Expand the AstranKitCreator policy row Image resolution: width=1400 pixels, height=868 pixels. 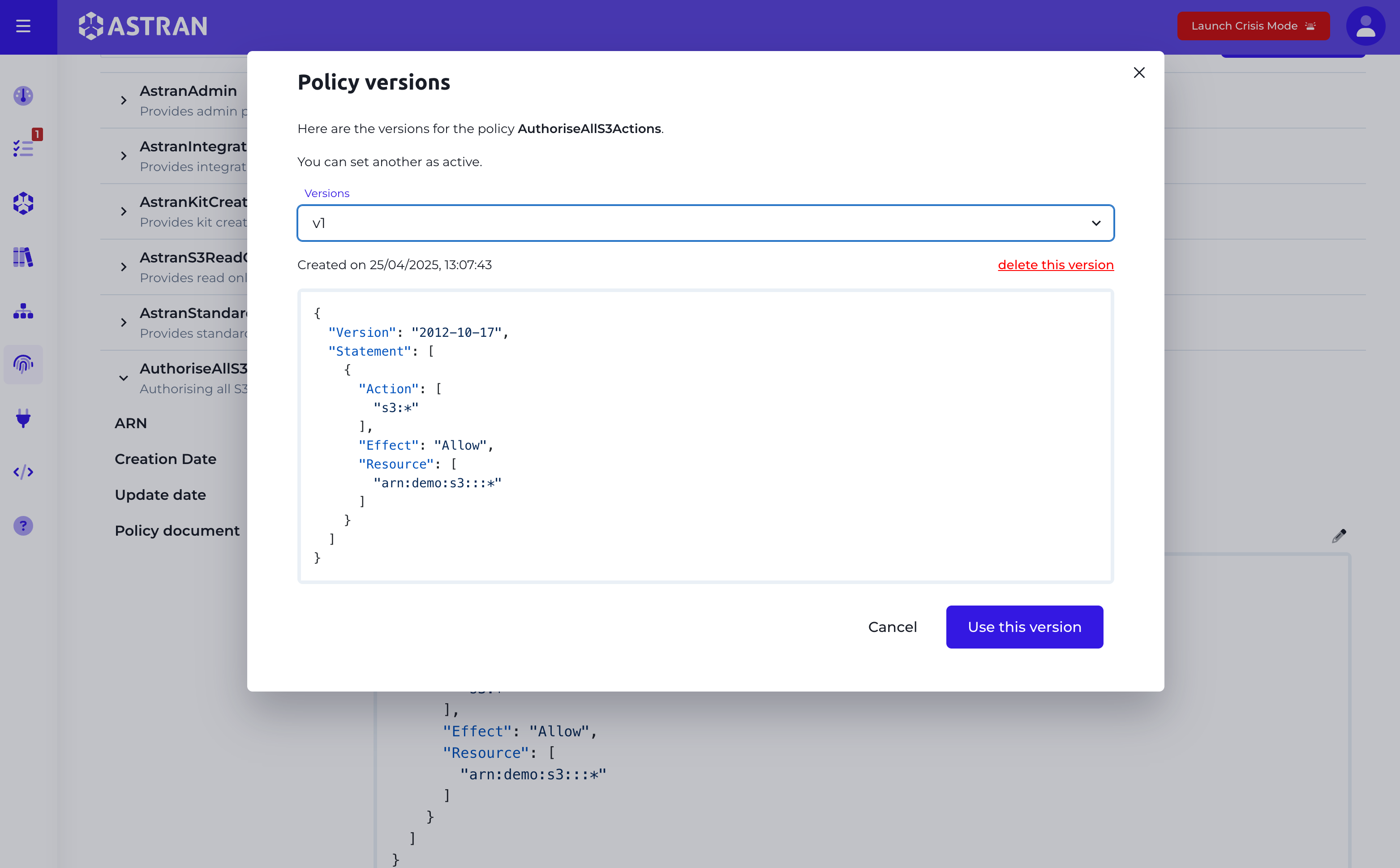click(x=124, y=212)
